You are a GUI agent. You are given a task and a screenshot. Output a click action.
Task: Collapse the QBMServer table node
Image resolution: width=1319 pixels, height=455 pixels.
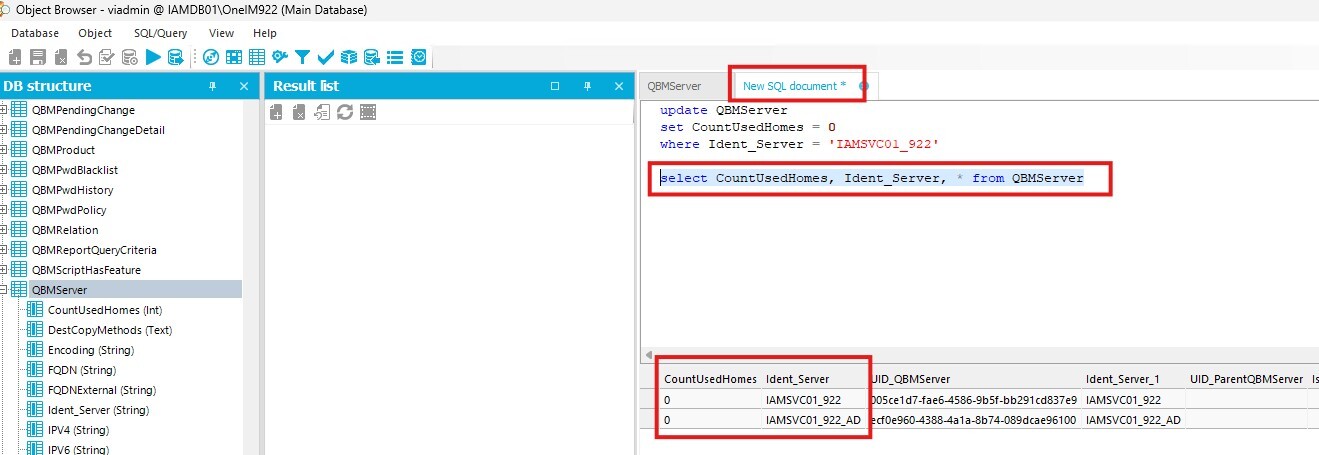coord(4,290)
